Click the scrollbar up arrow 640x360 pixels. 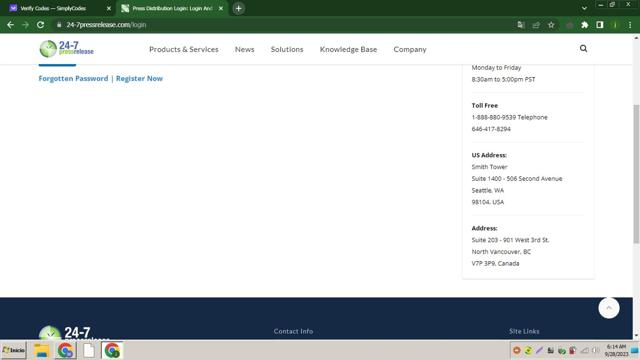(636, 38)
